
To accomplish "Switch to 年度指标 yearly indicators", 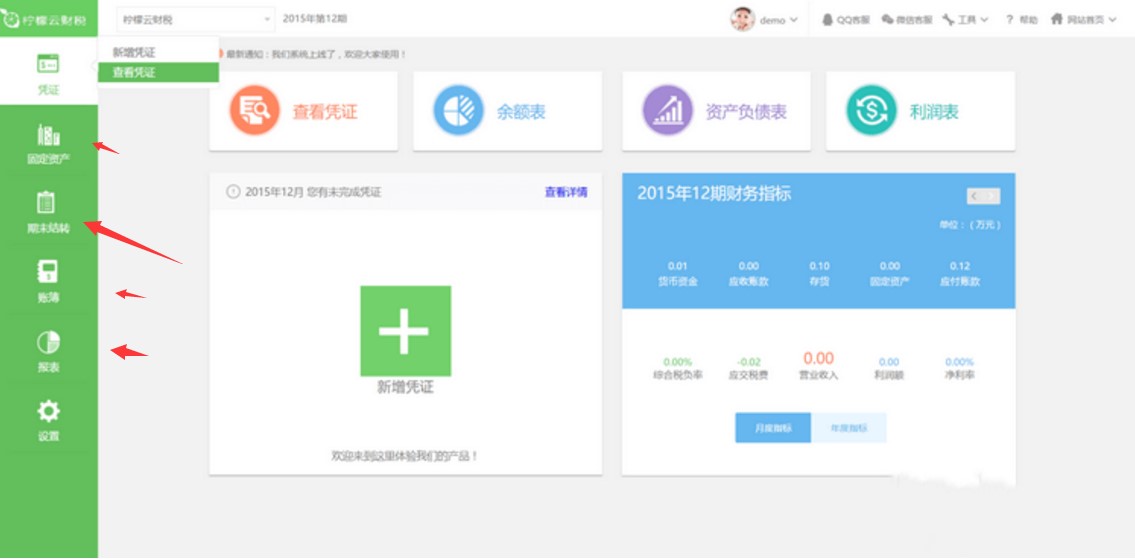I will pyautogui.click(x=848, y=428).
